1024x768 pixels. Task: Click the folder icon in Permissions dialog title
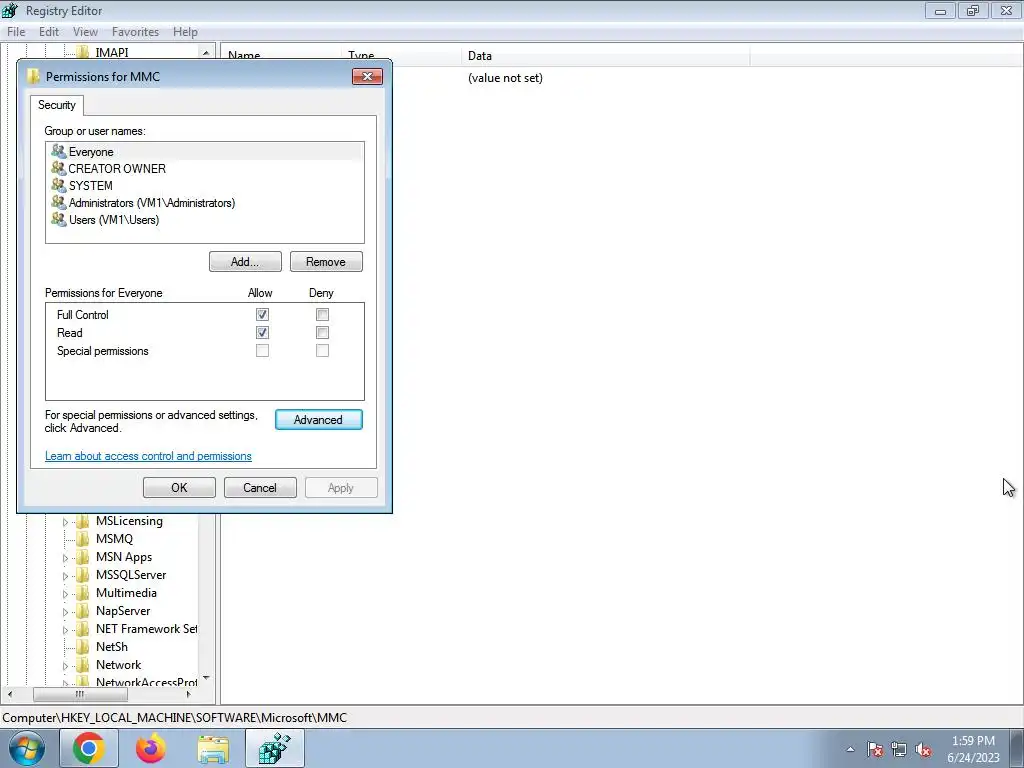click(33, 76)
